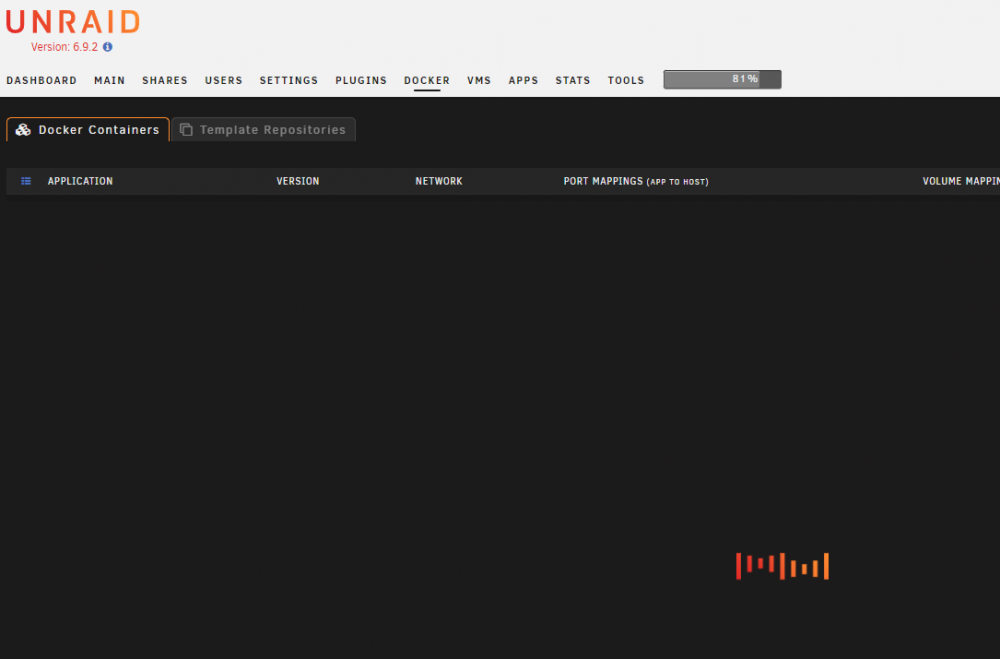Screen dimensions: 1000x659
Task: Open the Tools menu
Action: pos(626,80)
